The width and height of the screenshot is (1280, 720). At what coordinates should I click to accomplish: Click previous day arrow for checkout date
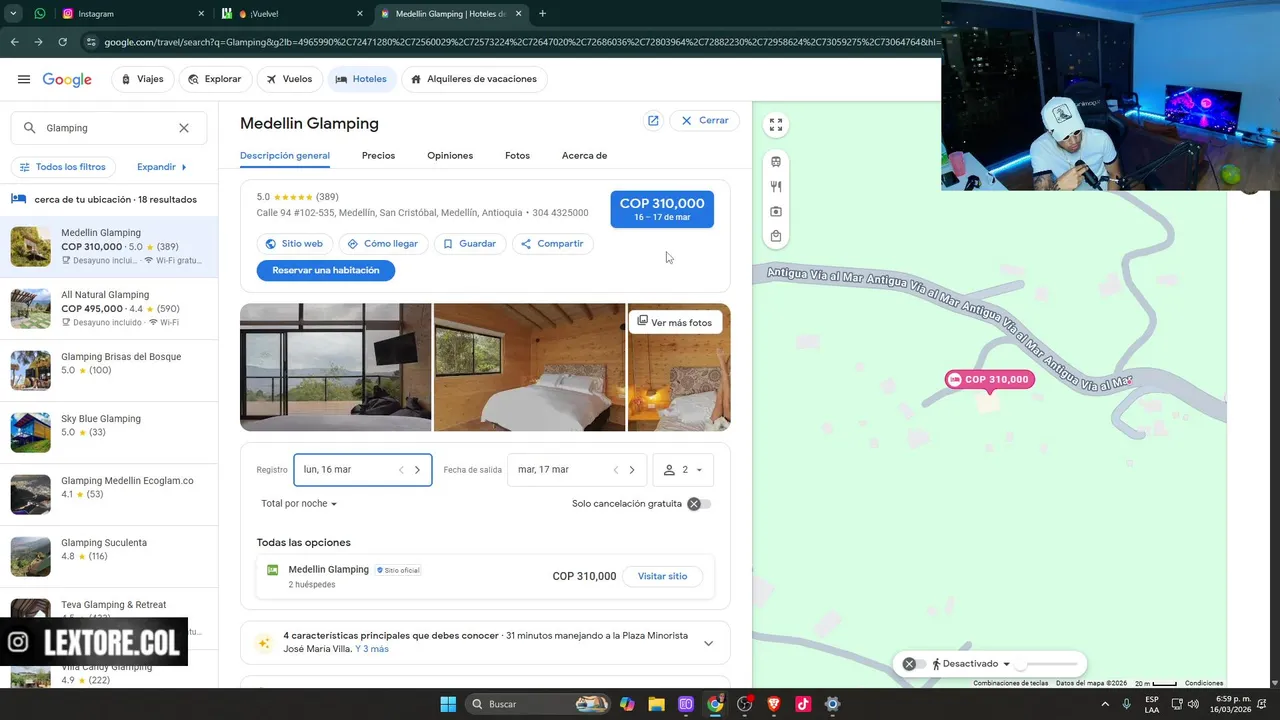tap(616, 470)
